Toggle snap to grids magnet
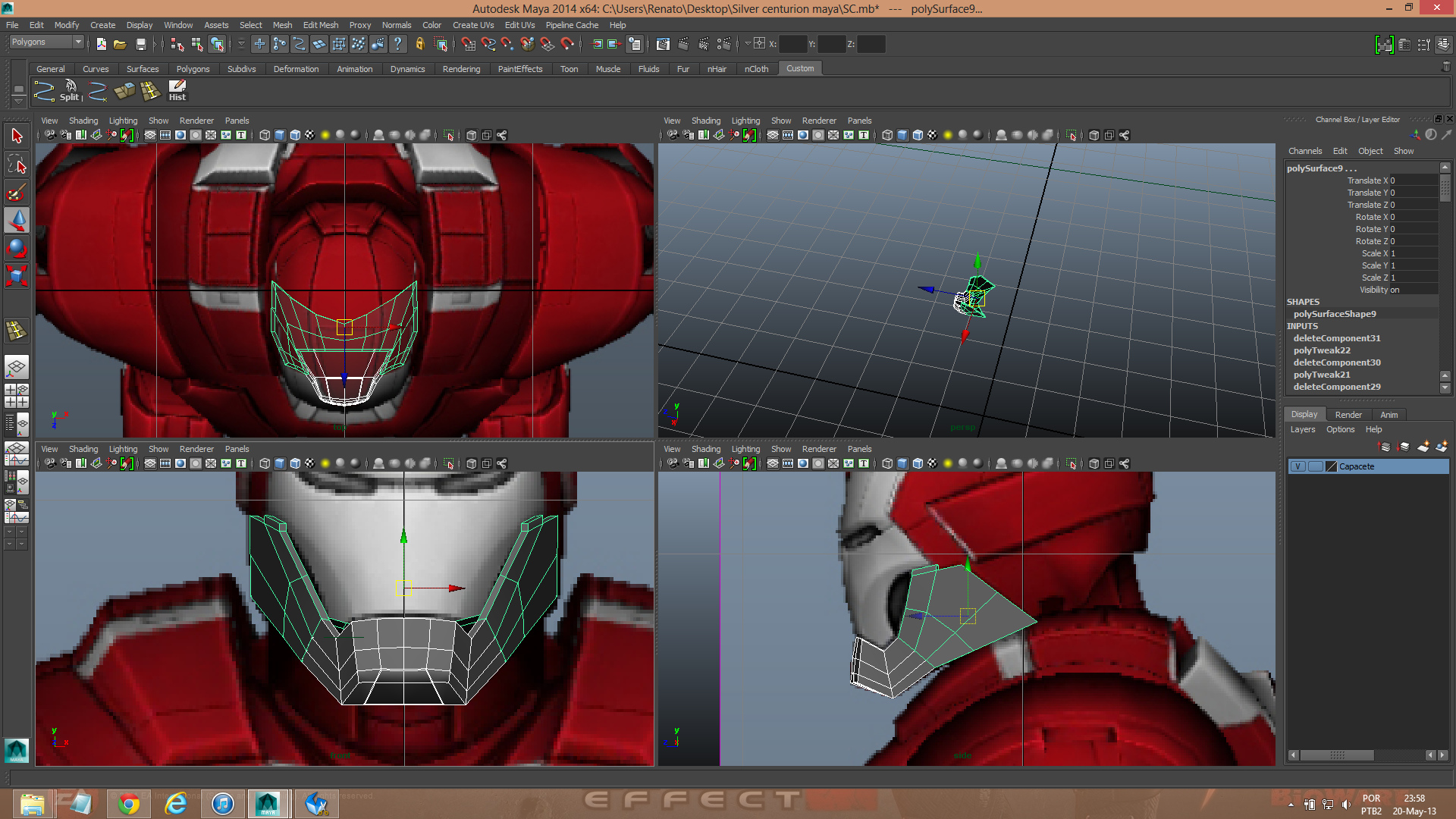Screen dimensions: 1456x819 pyautogui.click(x=469, y=44)
